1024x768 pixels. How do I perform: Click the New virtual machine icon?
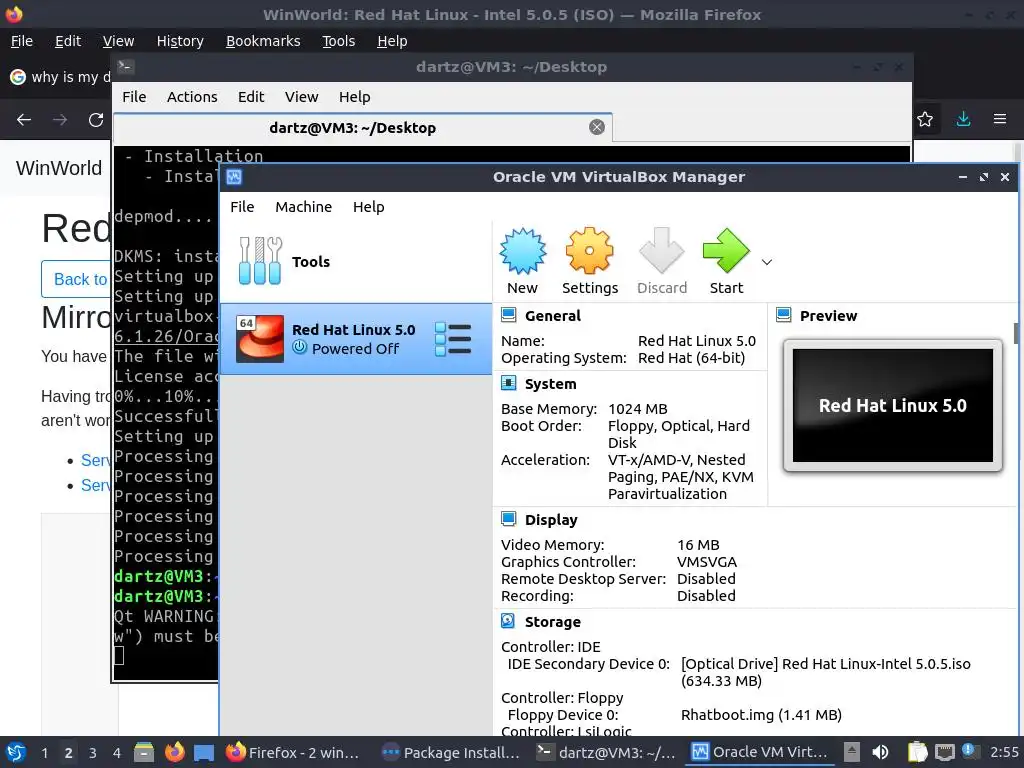click(522, 251)
